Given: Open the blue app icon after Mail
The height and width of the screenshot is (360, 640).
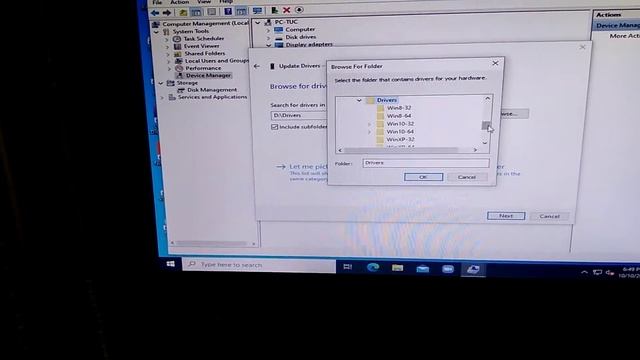Looking at the screenshot, I should [x=448, y=269].
